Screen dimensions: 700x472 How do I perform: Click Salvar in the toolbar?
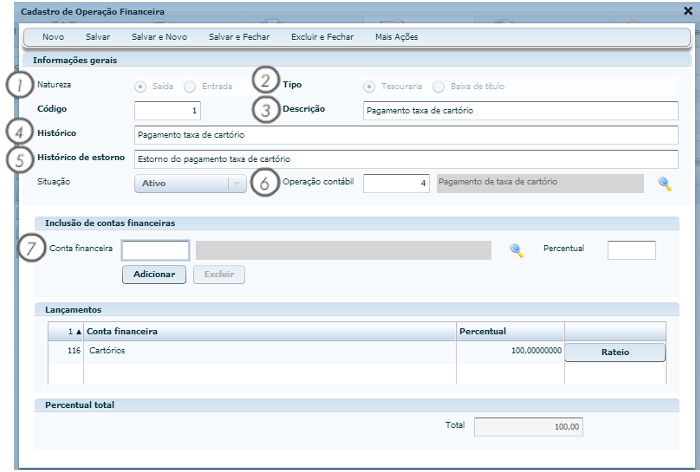click(98, 37)
